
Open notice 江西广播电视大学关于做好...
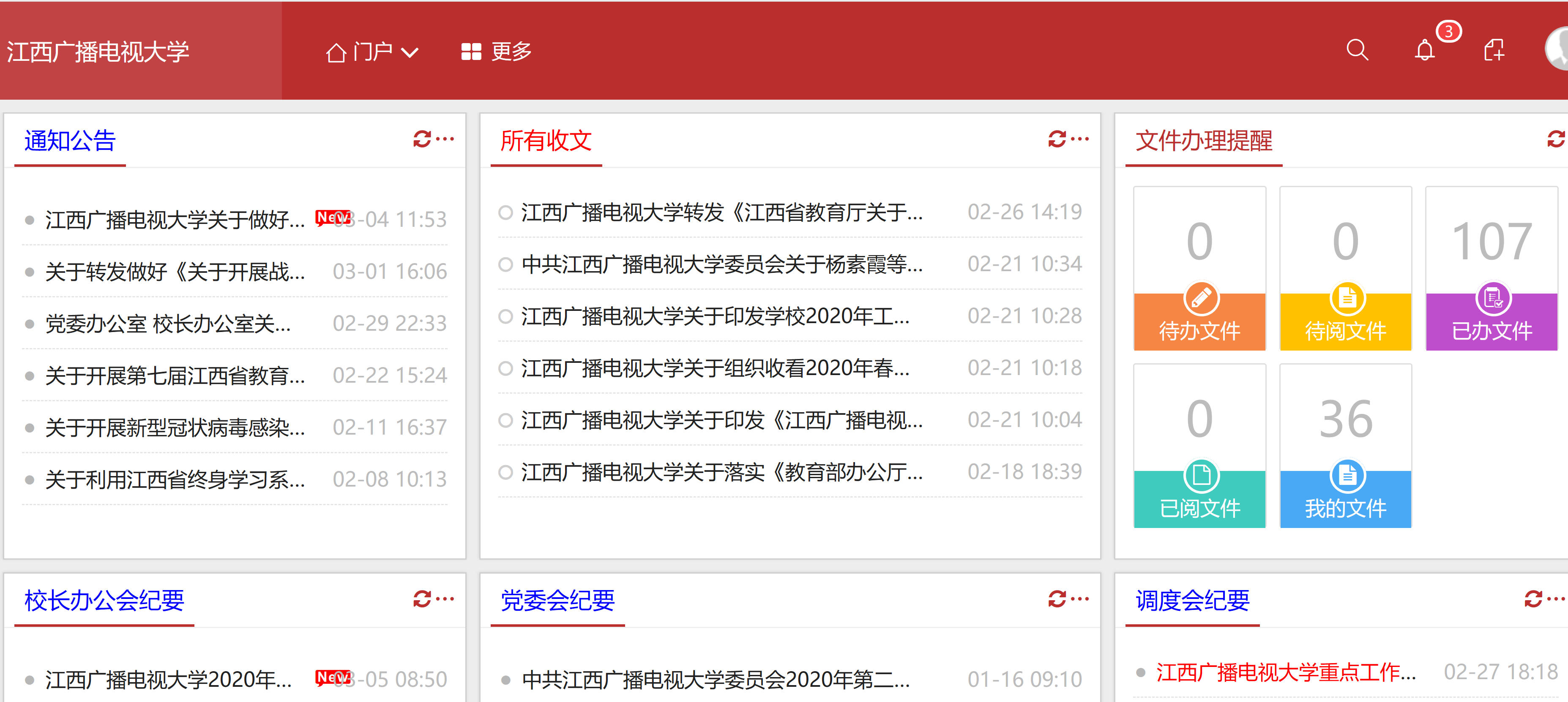pyautogui.click(x=175, y=220)
